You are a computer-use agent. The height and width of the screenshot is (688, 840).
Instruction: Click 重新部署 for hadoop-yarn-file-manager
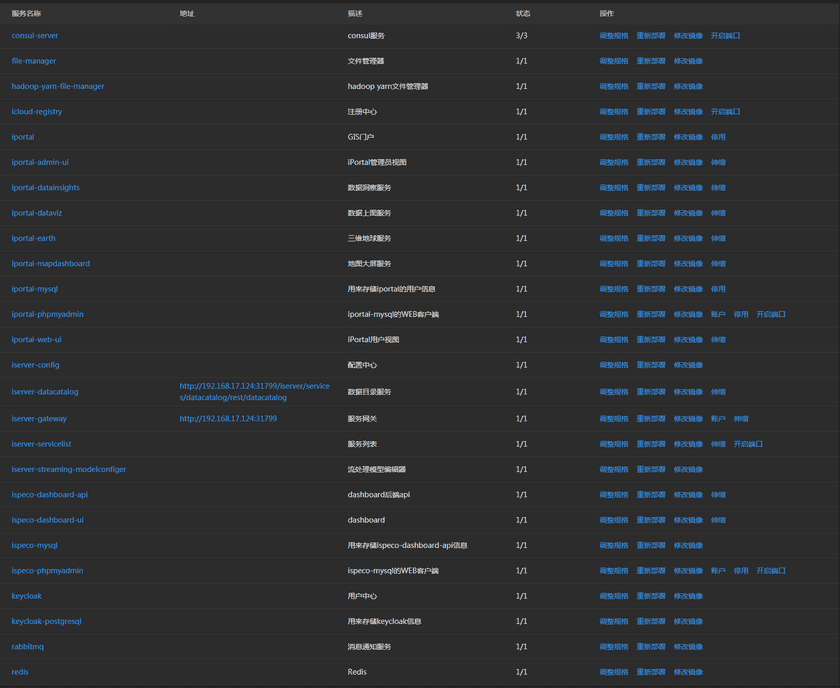(x=651, y=86)
